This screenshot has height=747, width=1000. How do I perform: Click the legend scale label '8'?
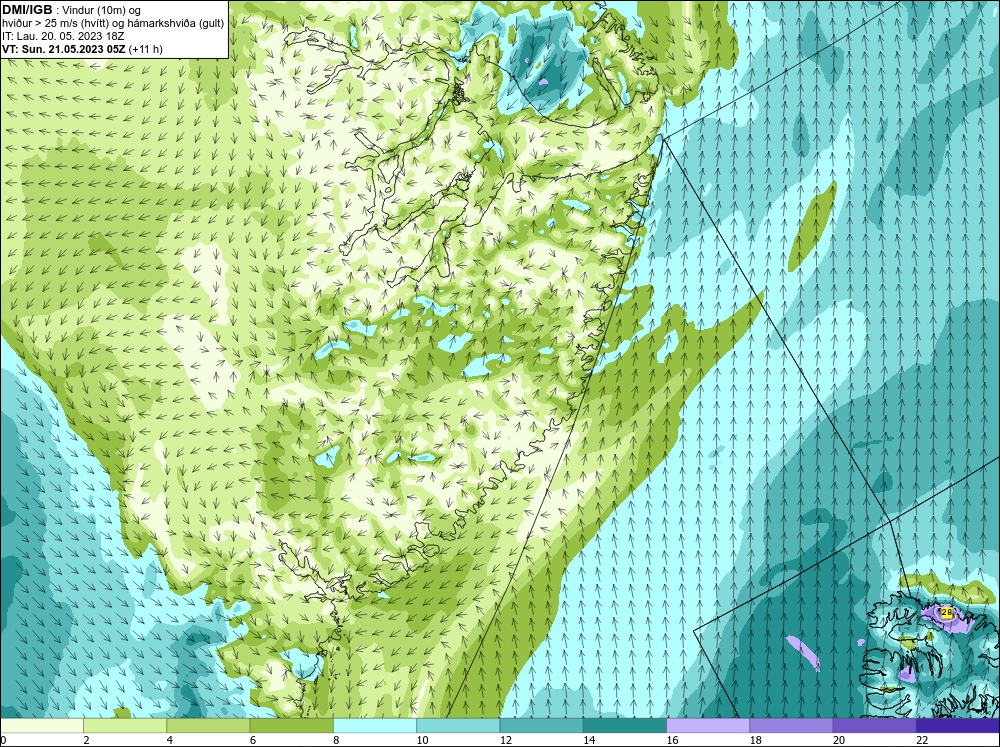click(x=336, y=740)
